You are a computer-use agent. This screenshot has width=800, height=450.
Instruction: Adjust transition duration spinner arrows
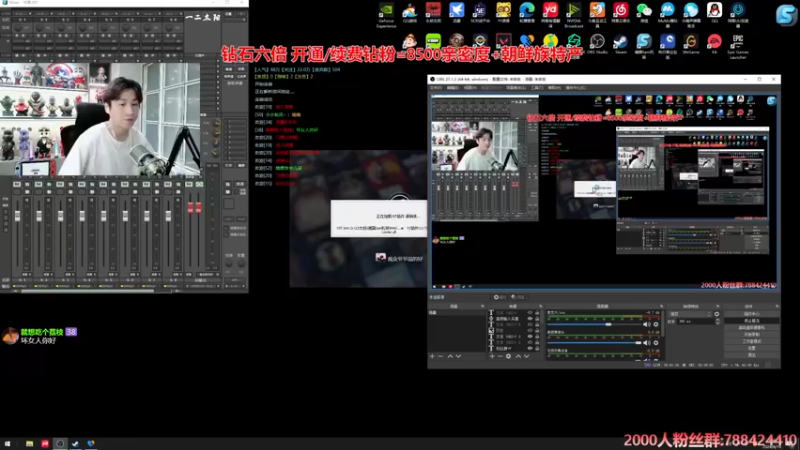[717, 321]
